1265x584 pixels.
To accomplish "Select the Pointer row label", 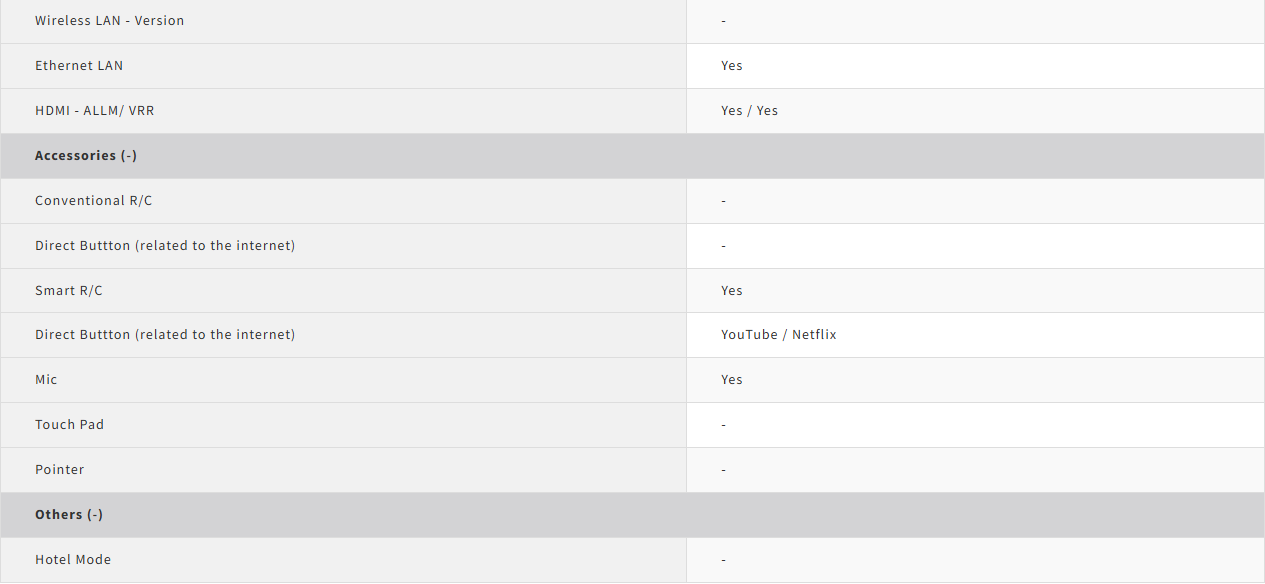I will [x=60, y=470].
